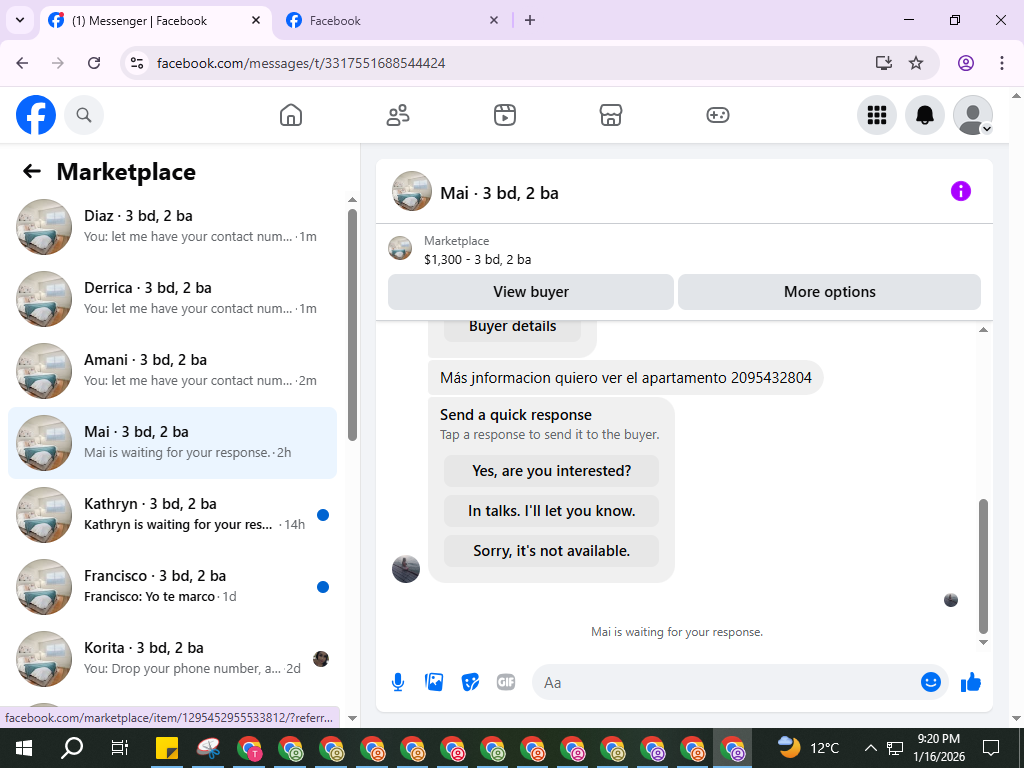Click the View buyer button
This screenshot has width=1024, height=768.
coord(531,292)
